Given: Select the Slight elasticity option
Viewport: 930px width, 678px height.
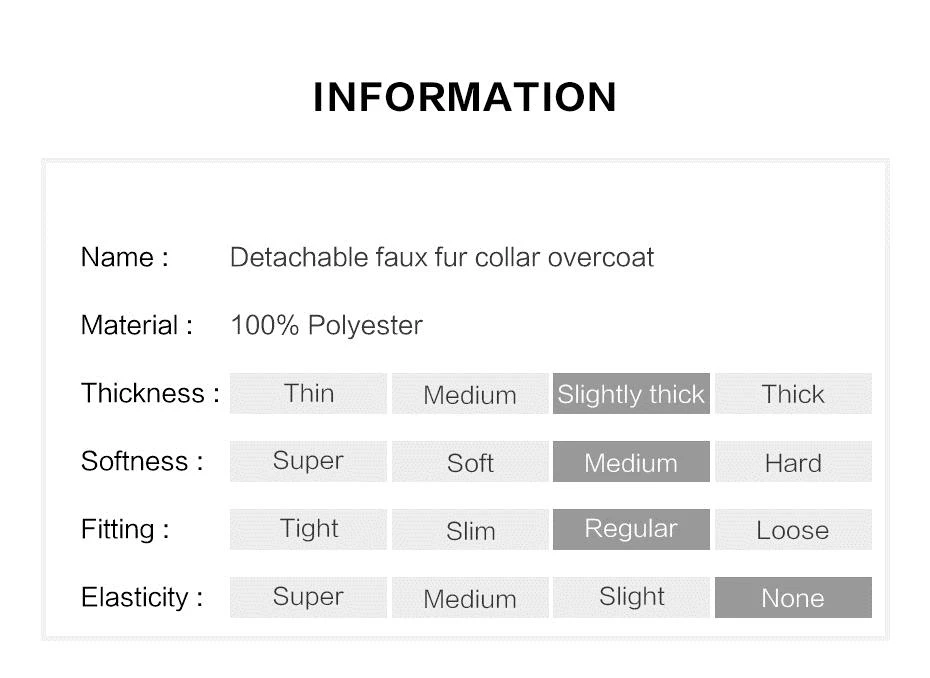Looking at the screenshot, I should (x=631, y=597).
